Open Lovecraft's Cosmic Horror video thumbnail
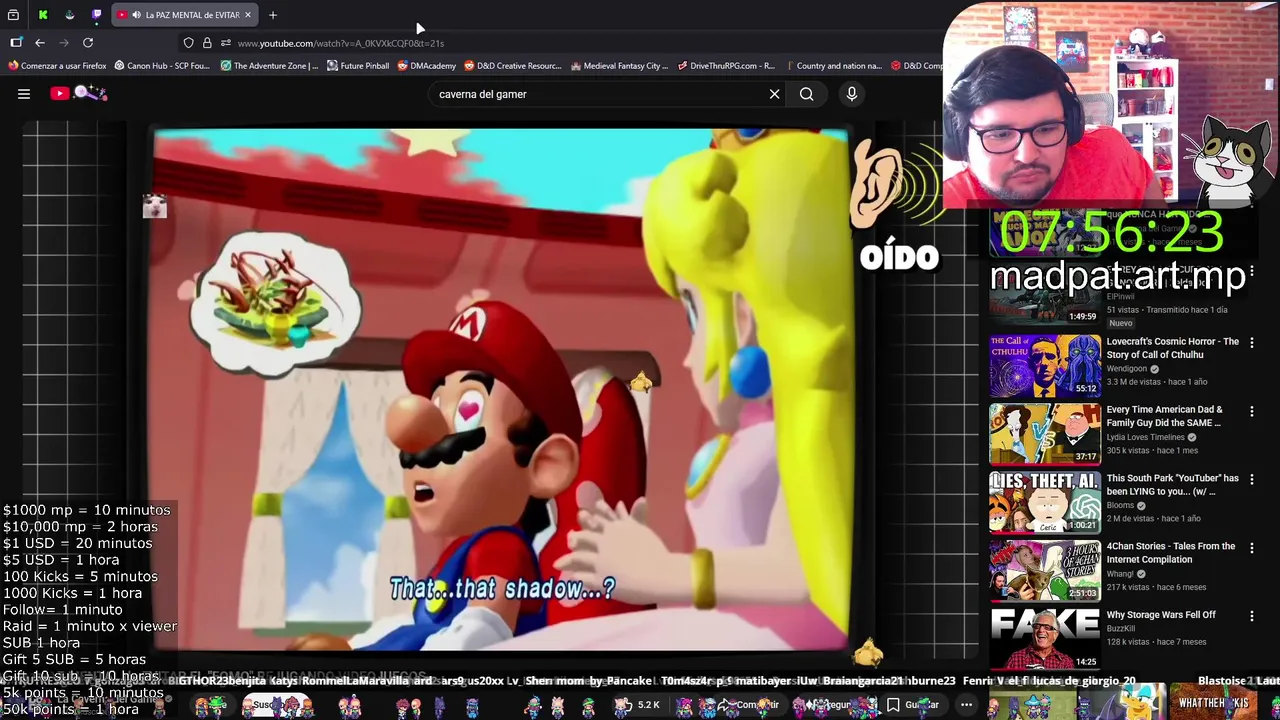1280x720 pixels. click(1045, 366)
